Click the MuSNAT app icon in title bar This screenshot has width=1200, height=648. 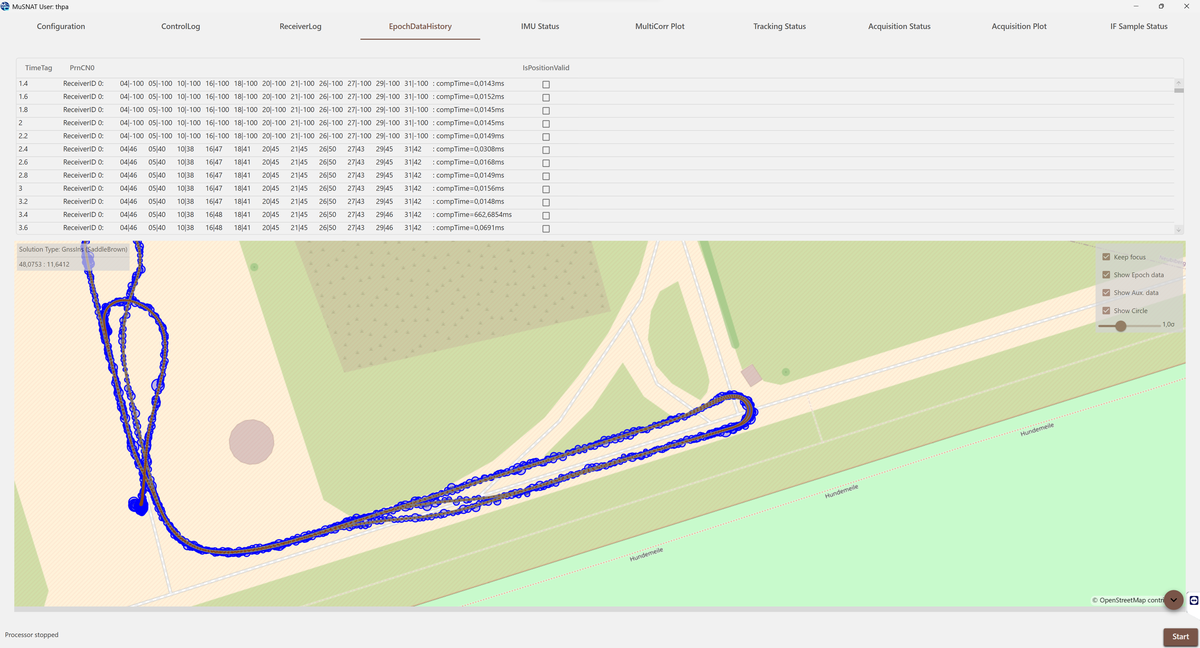pyautogui.click(x=6, y=6)
